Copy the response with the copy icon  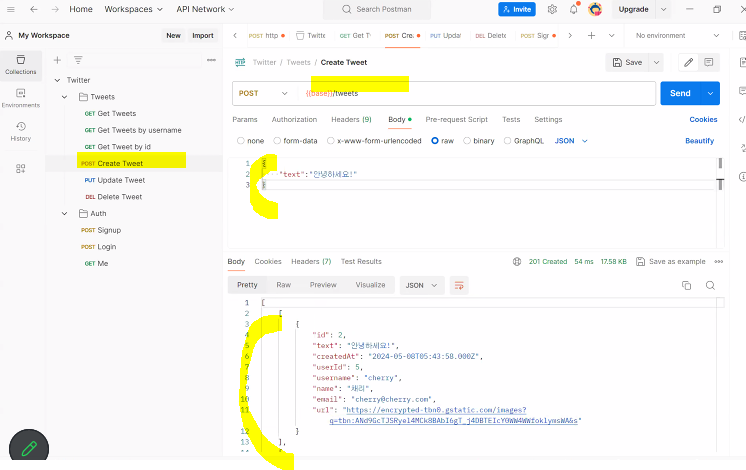[686, 285]
